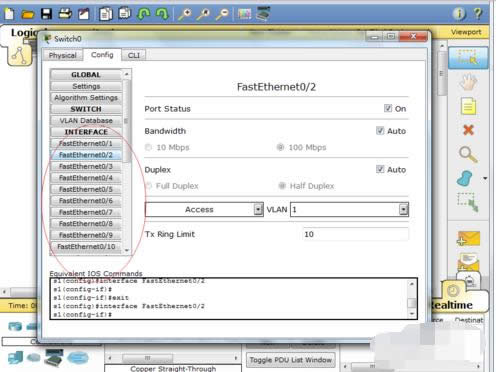Click the Undo green arrow icon
This screenshot has height=372, width=496.
[144, 14]
